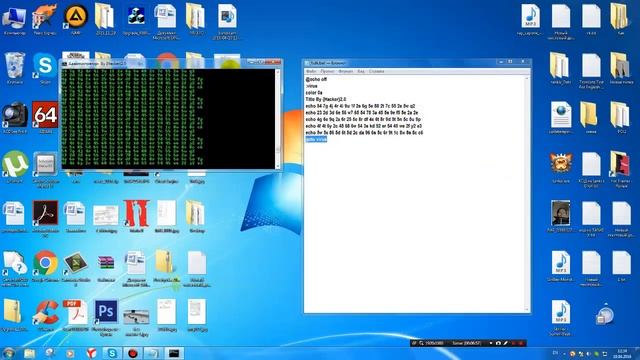Select the Skype desktop shortcut
Viewport: 640px width, 360px height.
tap(45, 68)
